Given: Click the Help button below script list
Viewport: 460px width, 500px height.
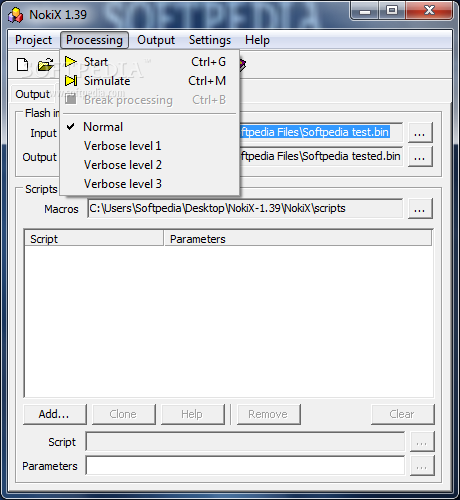Looking at the screenshot, I should tap(193, 414).
